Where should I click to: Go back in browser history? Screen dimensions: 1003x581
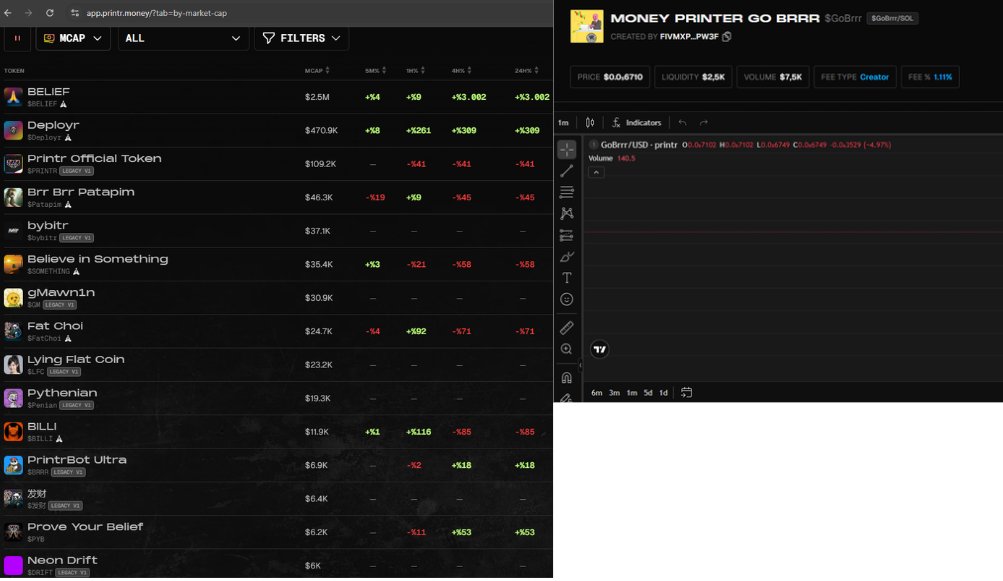pos(8,13)
